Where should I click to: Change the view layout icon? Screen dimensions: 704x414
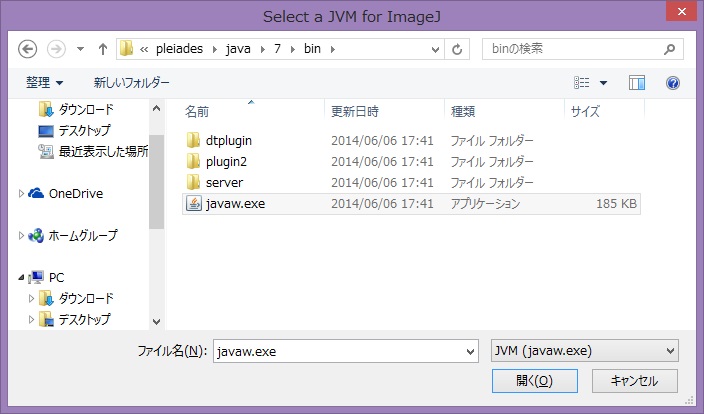coord(582,83)
